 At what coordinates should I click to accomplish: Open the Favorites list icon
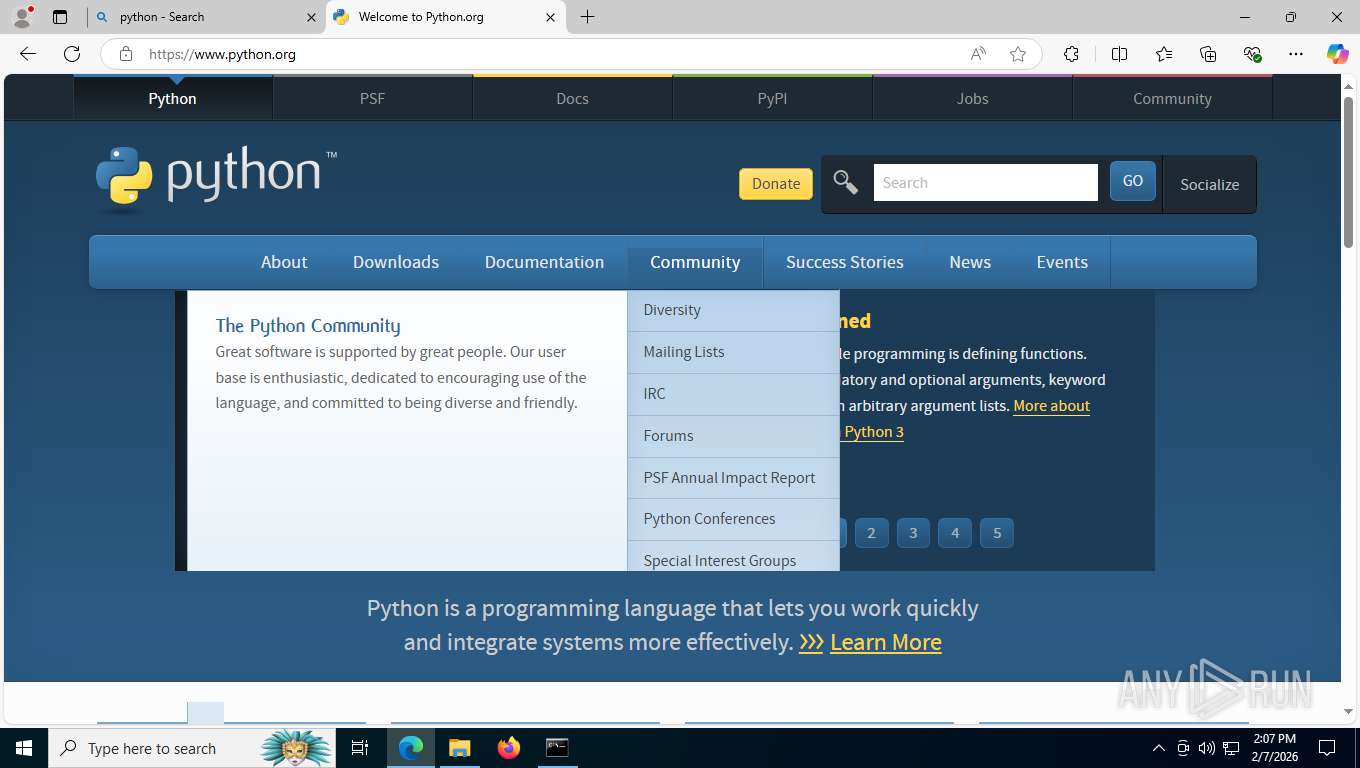pyautogui.click(x=1164, y=54)
